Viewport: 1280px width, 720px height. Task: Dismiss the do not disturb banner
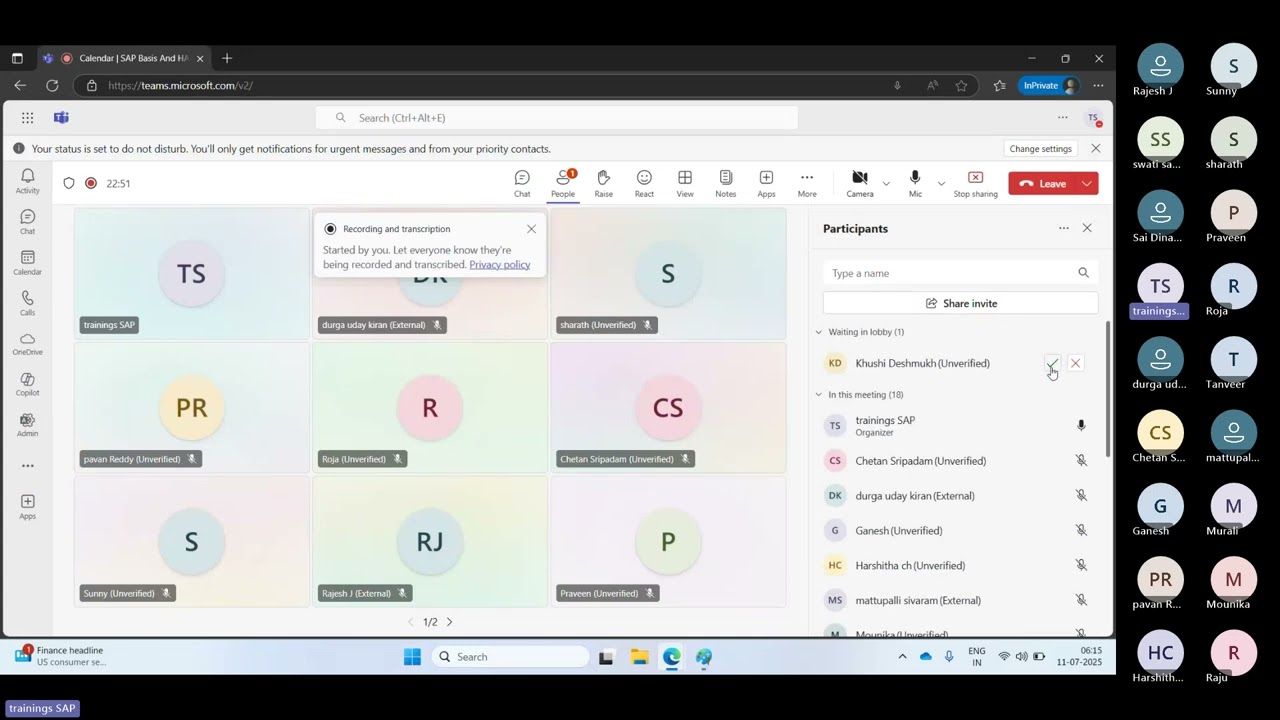(1095, 149)
